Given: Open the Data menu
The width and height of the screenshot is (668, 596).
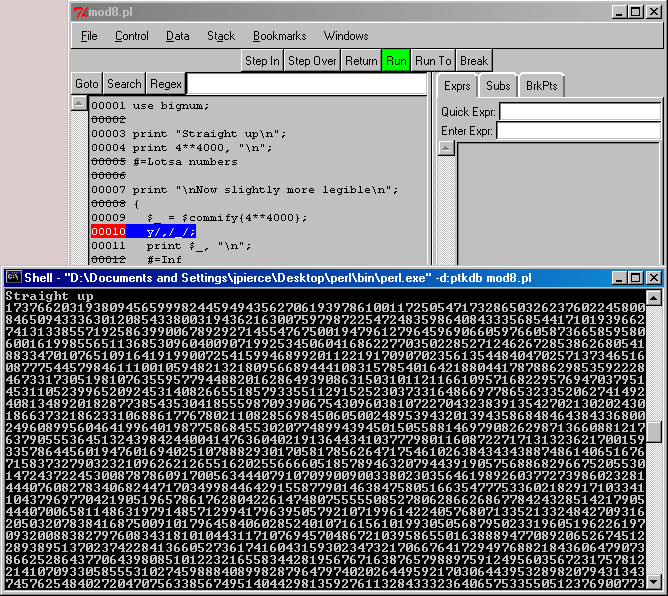Looking at the screenshot, I should [x=178, y=36].
